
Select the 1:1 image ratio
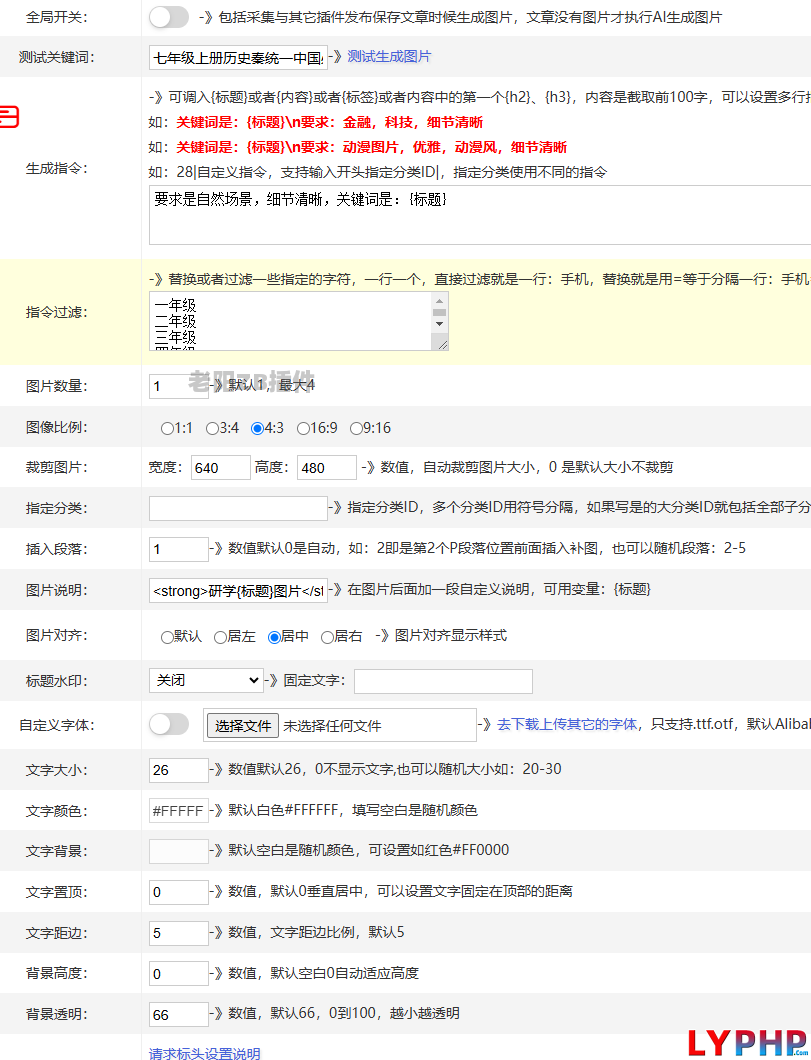click(x=167, y=428)
